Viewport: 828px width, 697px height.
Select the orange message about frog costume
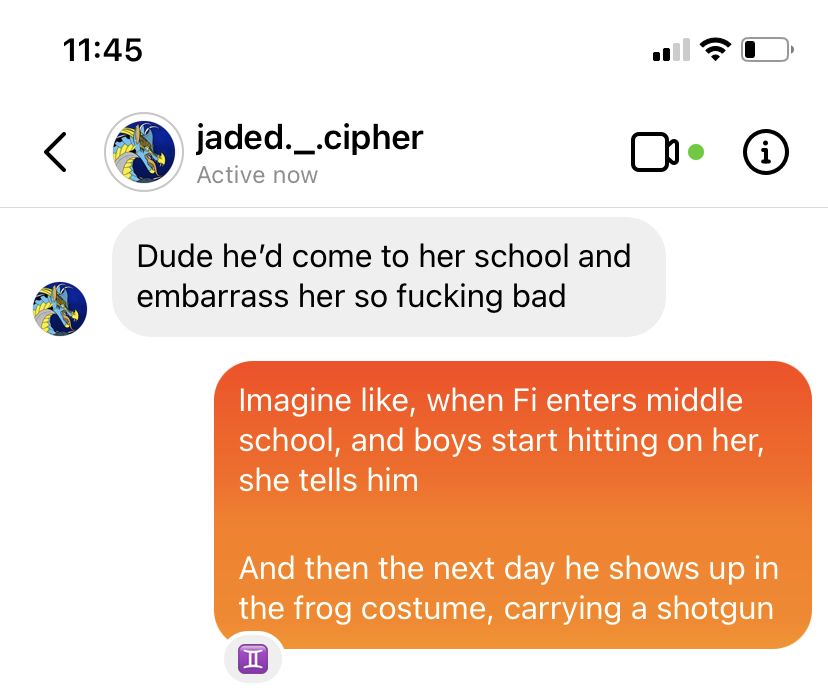513,505
